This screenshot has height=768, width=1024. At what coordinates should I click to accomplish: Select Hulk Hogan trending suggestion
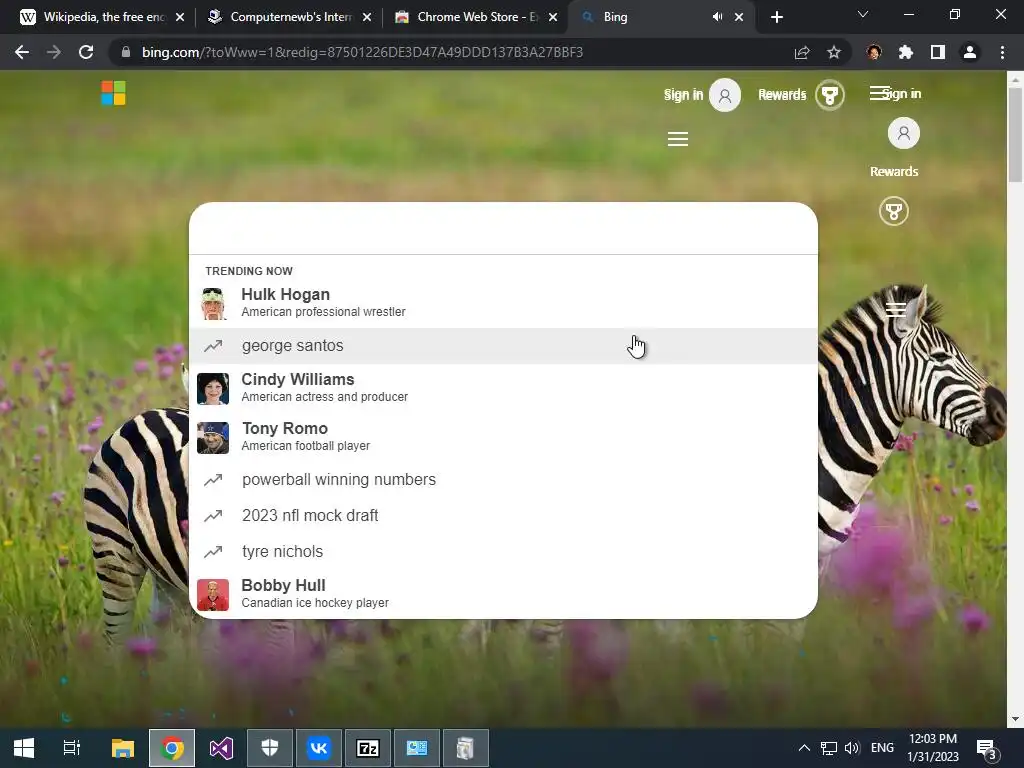click(x=503, y=303)
